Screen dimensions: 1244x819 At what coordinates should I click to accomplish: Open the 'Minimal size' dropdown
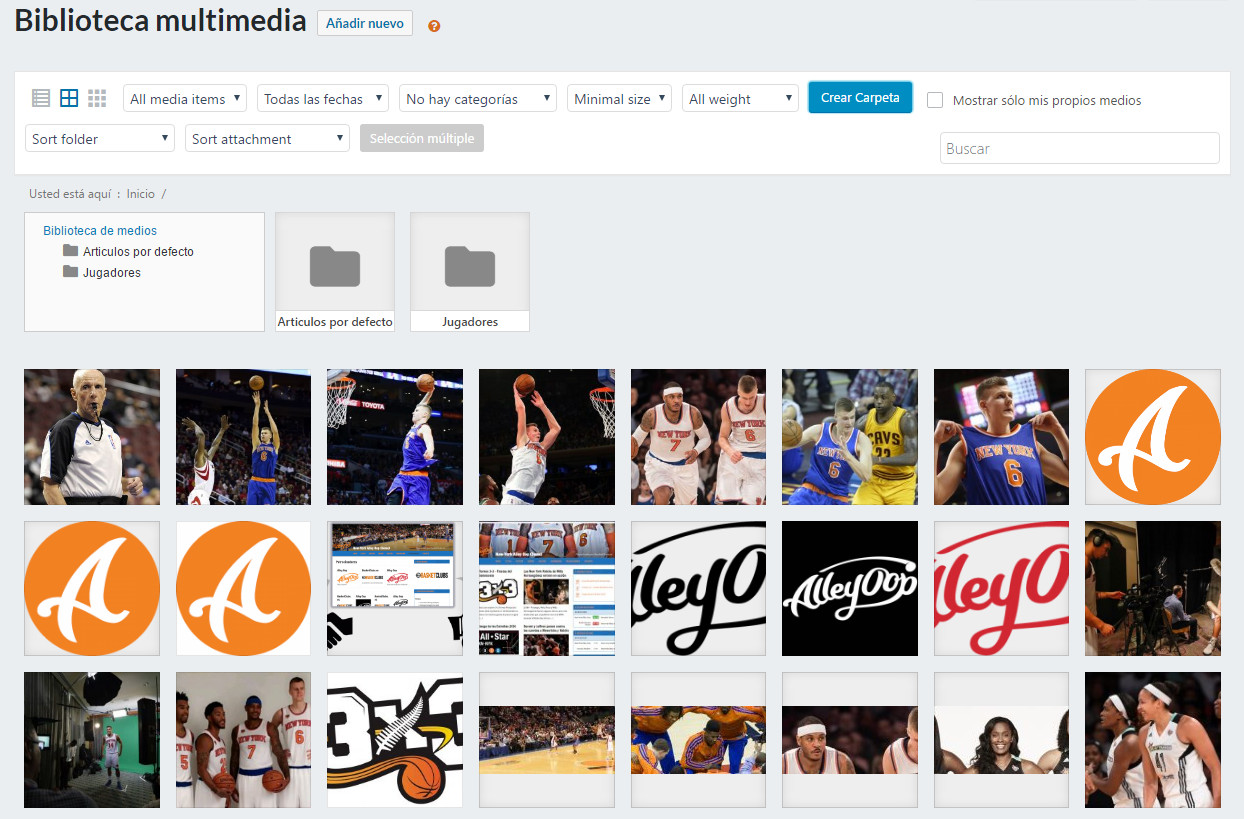[619, 98]
